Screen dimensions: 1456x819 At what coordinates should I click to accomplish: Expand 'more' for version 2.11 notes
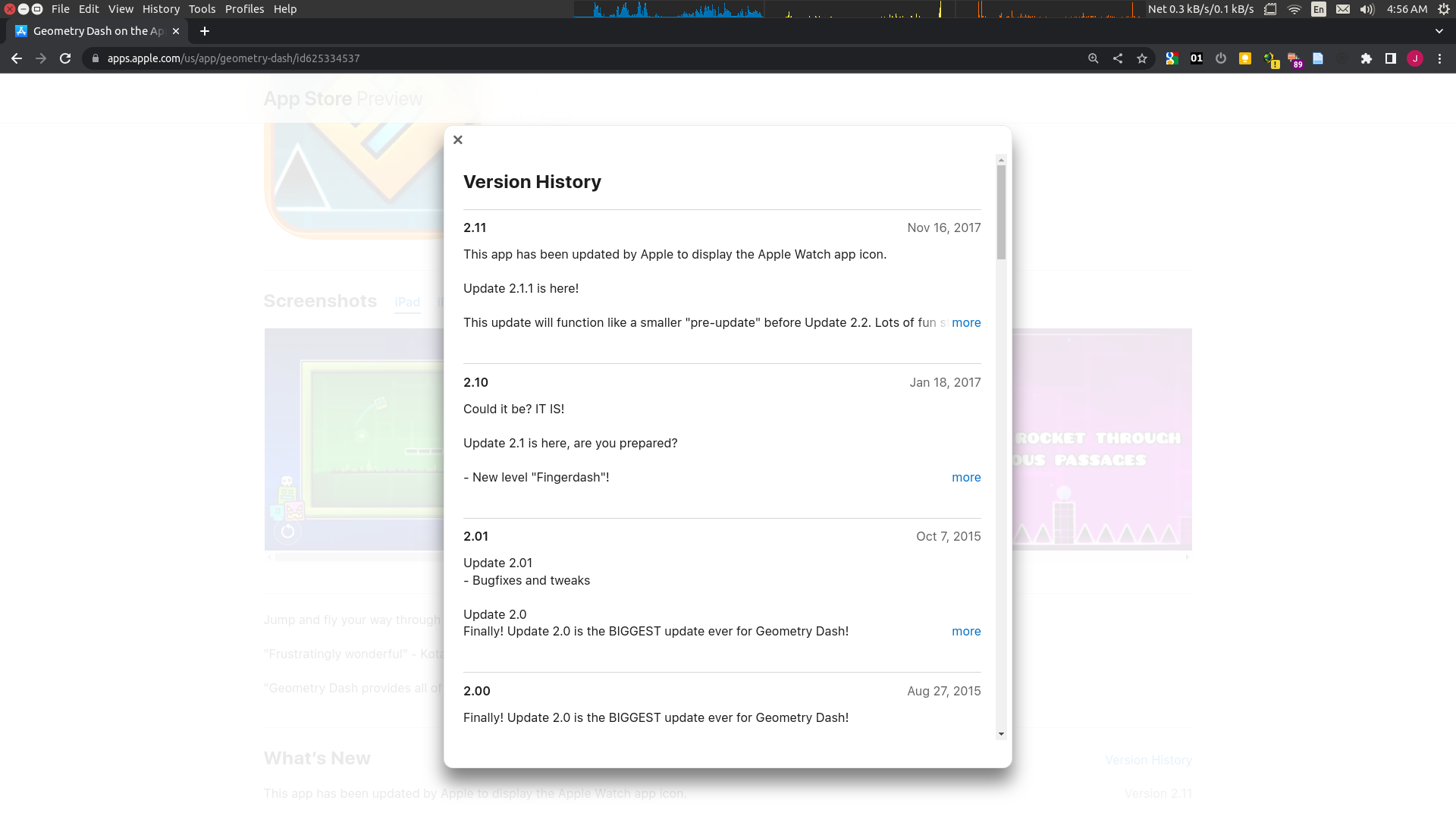tap(966, 322)
